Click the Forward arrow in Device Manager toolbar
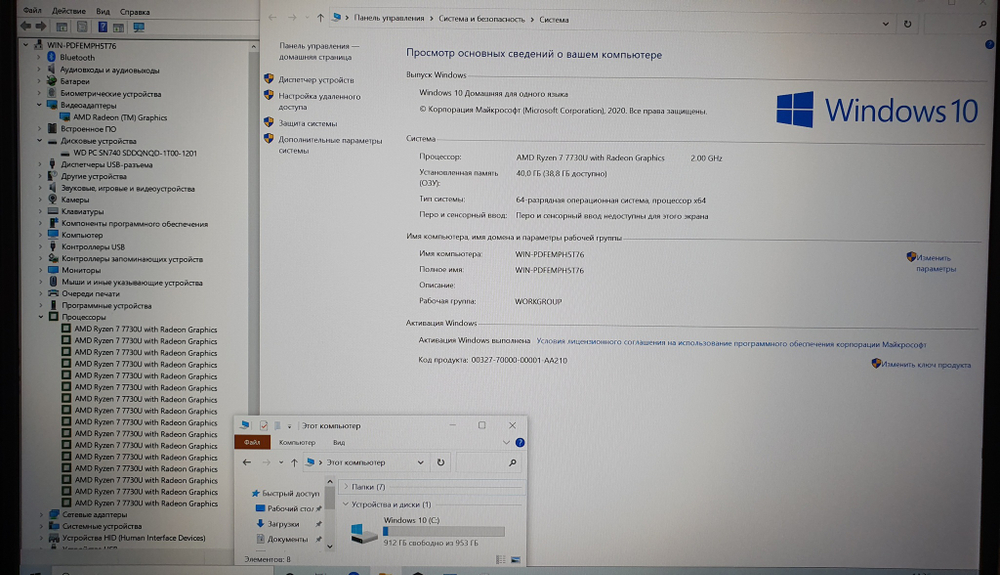1000x575 pixels. 41,27
